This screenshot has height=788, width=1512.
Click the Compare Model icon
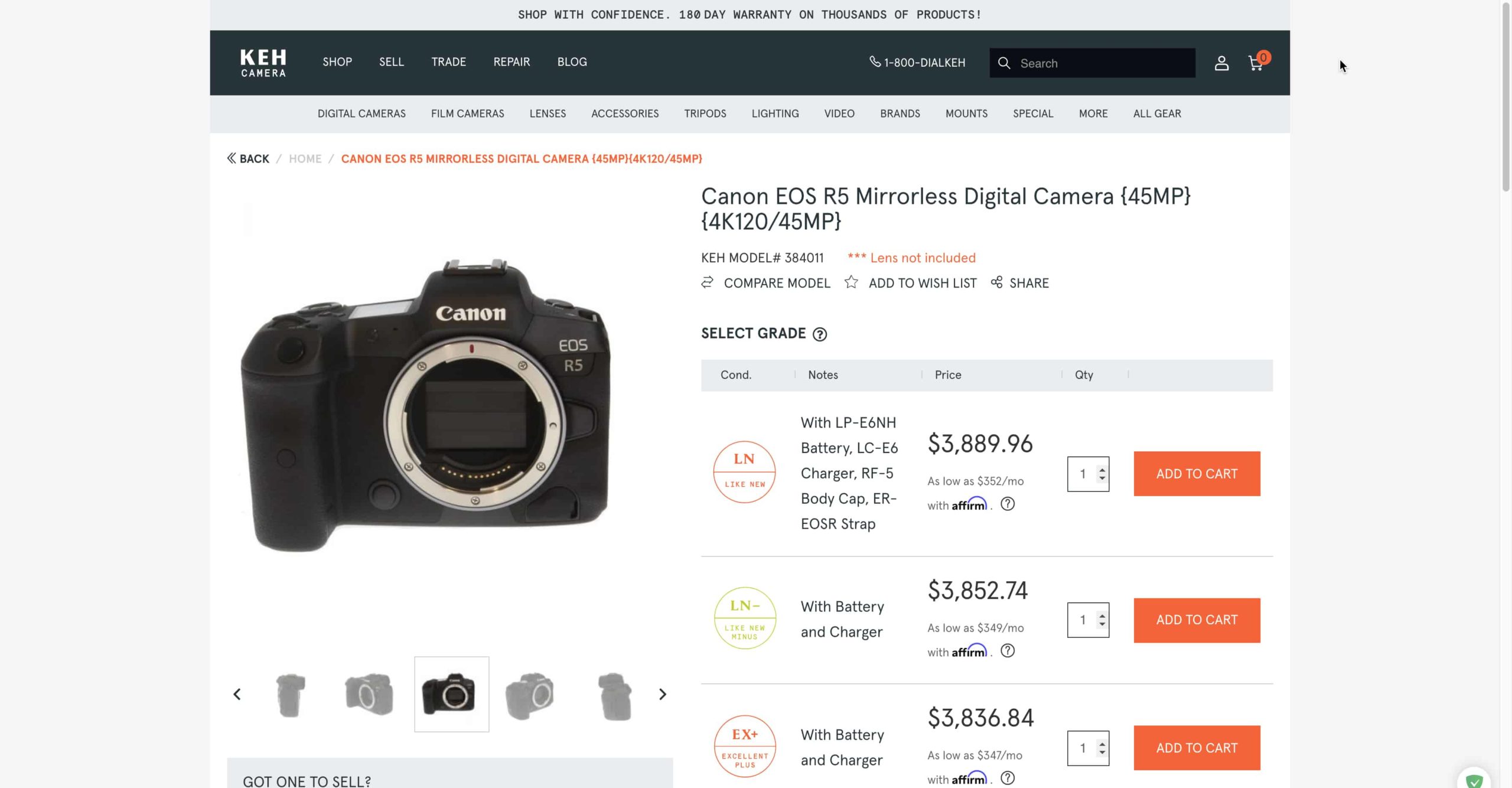pos(708,283)
